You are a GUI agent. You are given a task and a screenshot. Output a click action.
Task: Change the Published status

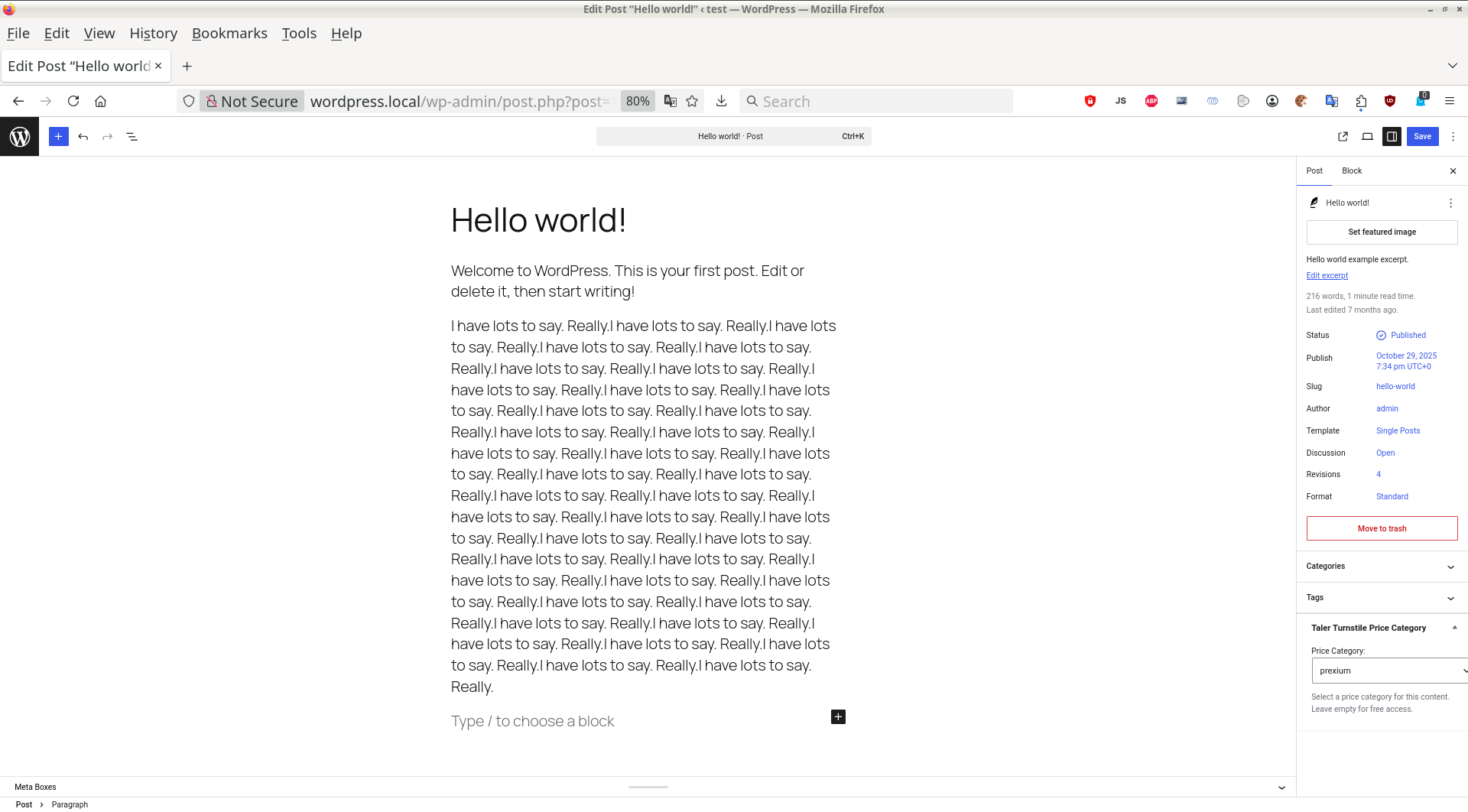[x=1401, y=336]
